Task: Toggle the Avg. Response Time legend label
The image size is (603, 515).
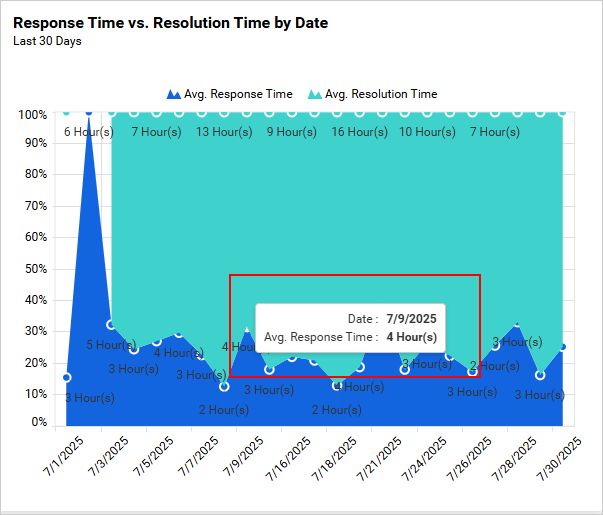Action: [238, 94]
